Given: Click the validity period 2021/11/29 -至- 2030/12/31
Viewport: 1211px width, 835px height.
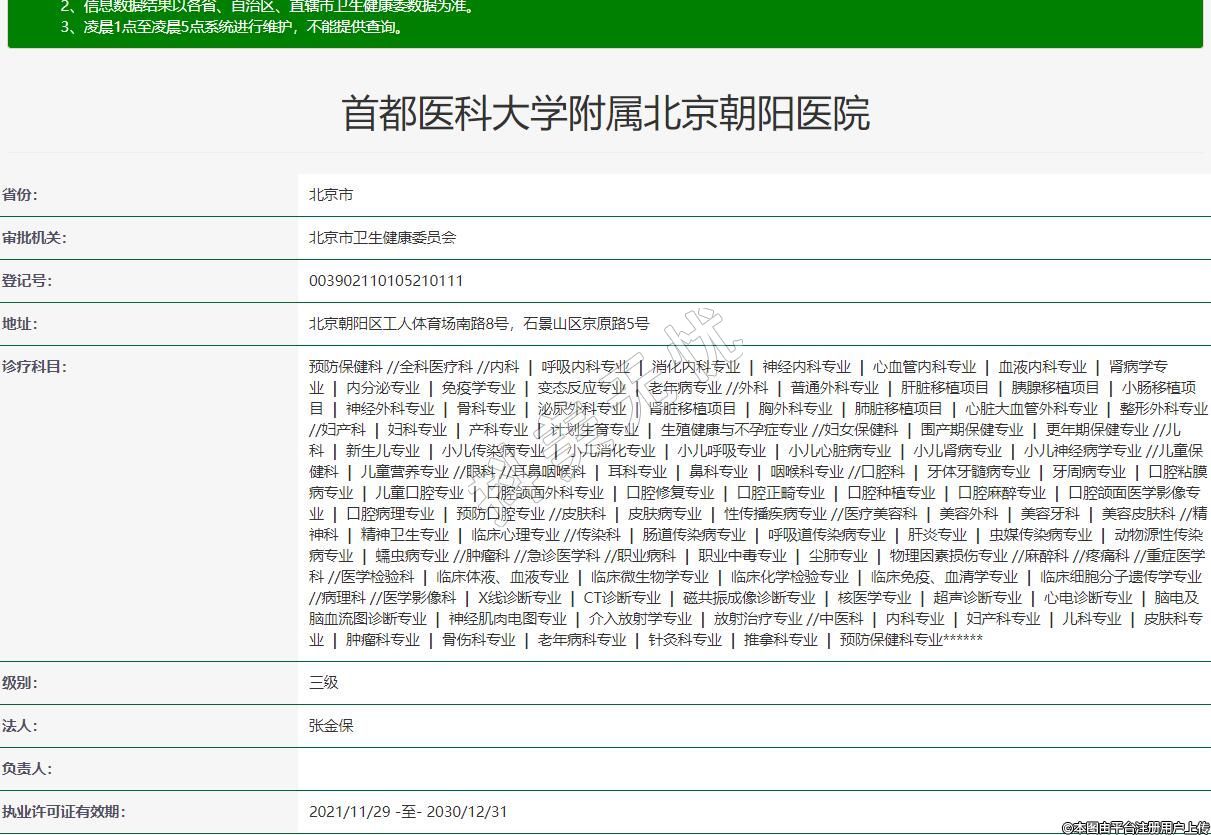Looking at the screenshot, I should click(x=408, y=812).
